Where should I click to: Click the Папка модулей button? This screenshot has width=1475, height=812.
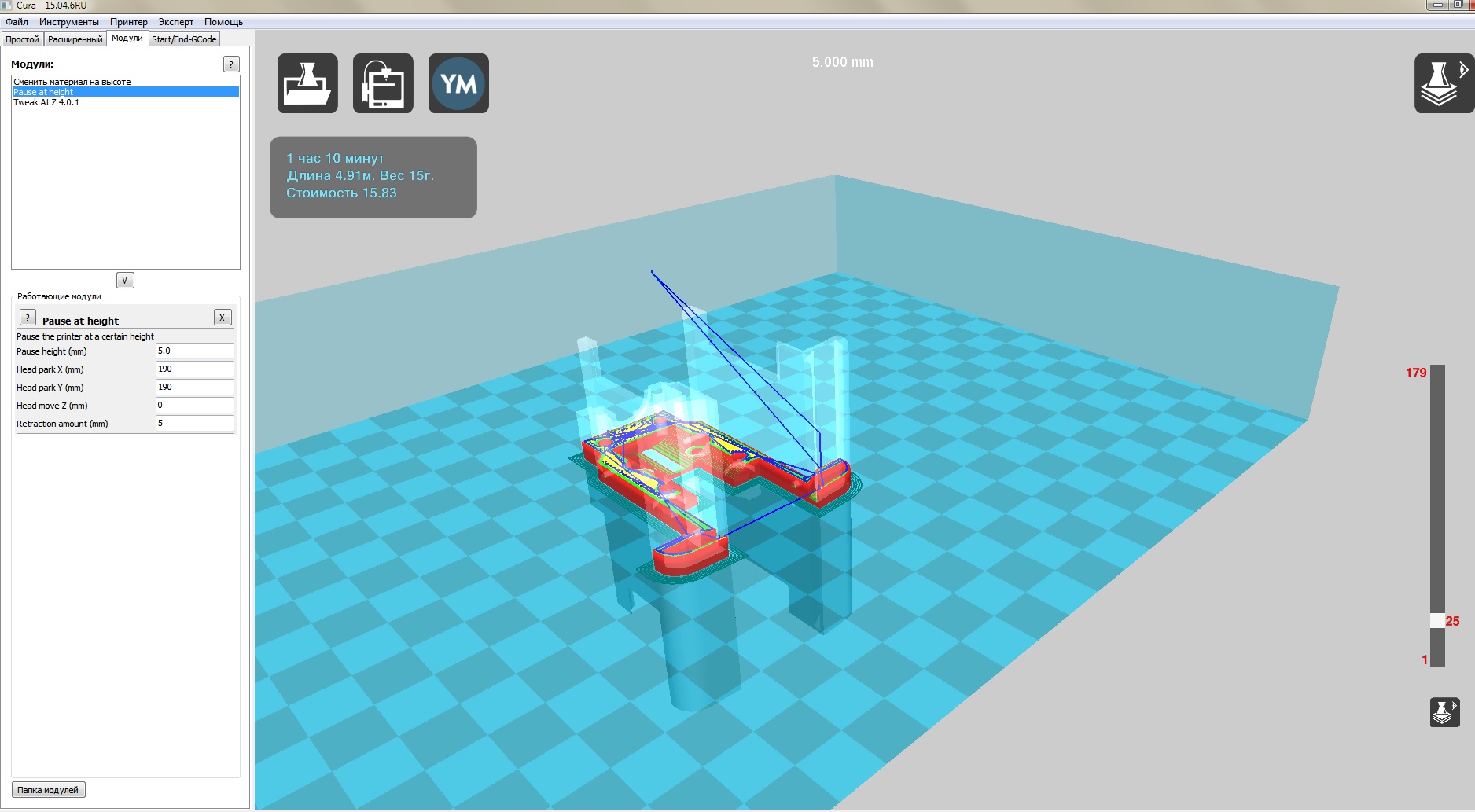pos(48,790)
